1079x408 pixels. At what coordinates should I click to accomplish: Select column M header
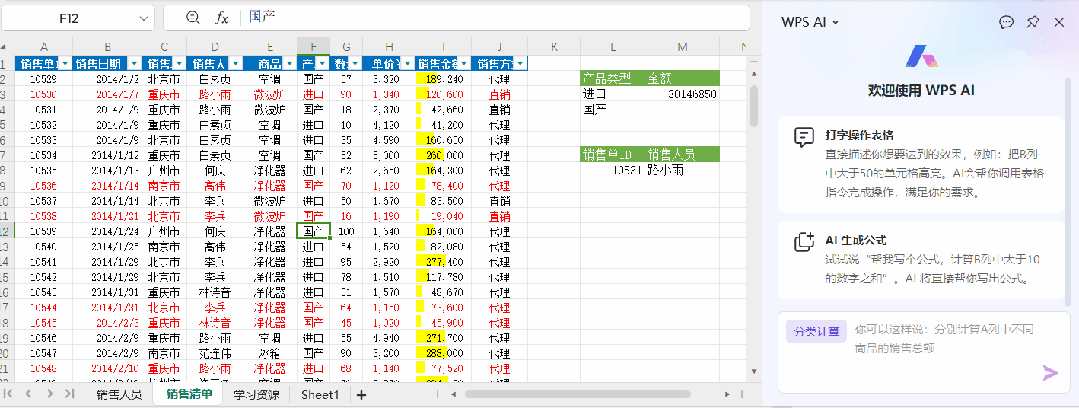682,47
